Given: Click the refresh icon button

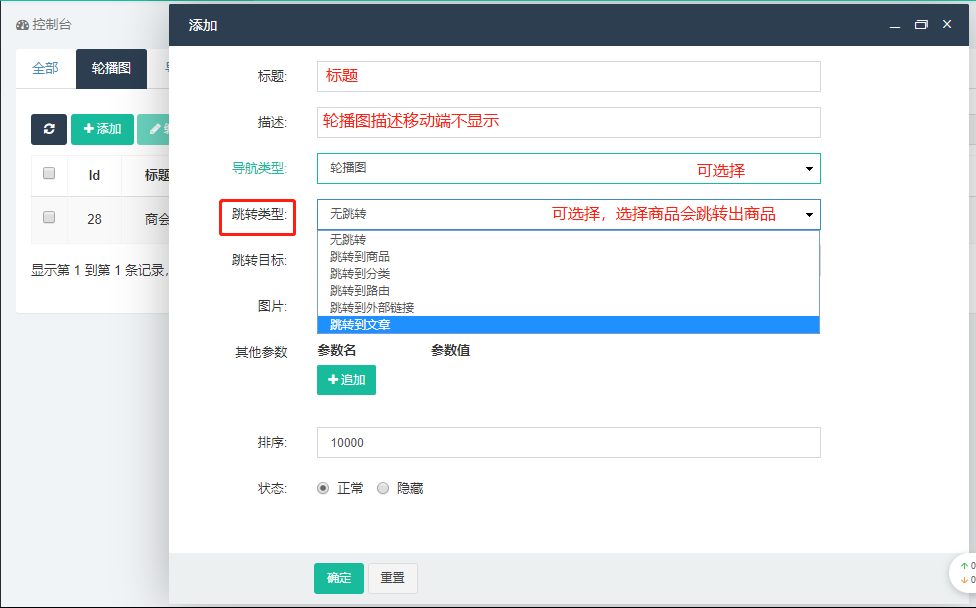Looking at the screenshot, I should [49, 129].
